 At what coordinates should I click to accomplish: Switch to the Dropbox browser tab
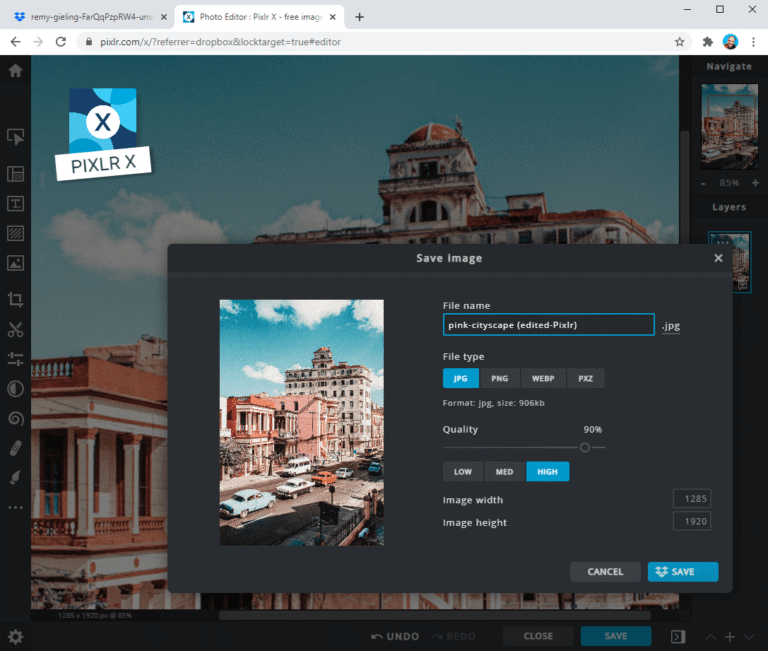click(85, 17)
